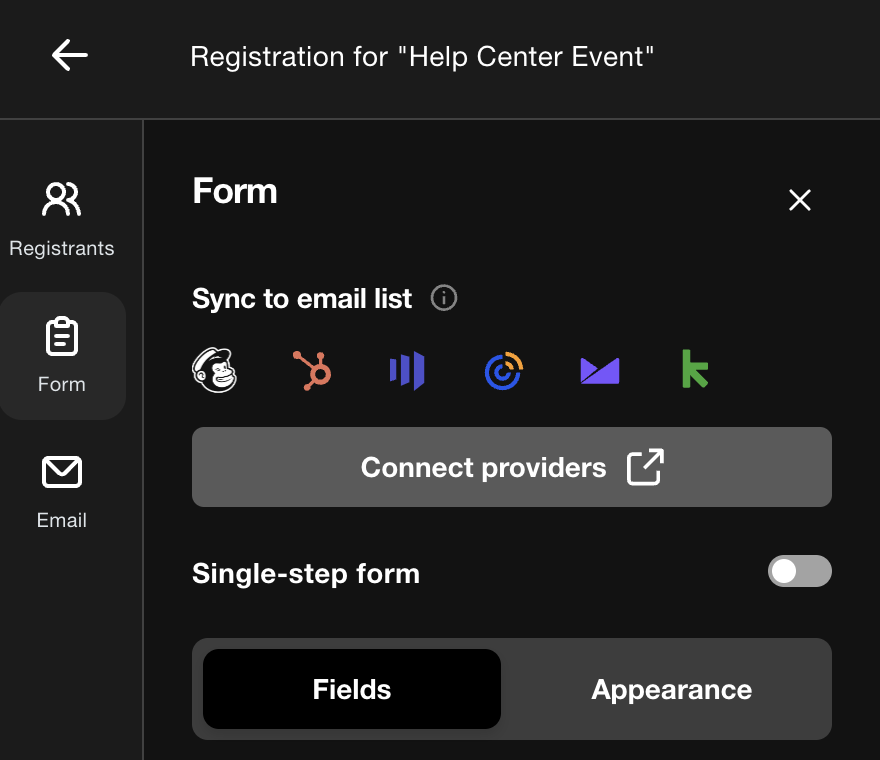Viewport: 880px width, 760px height.
Task: Select the Customer.io circular icon
Action: [502, 370]
